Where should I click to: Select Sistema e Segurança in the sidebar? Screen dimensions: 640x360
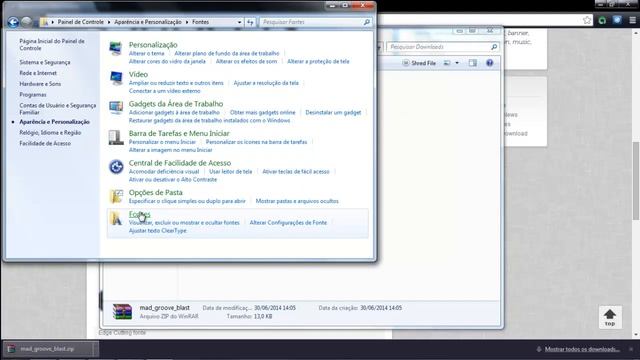45,62
